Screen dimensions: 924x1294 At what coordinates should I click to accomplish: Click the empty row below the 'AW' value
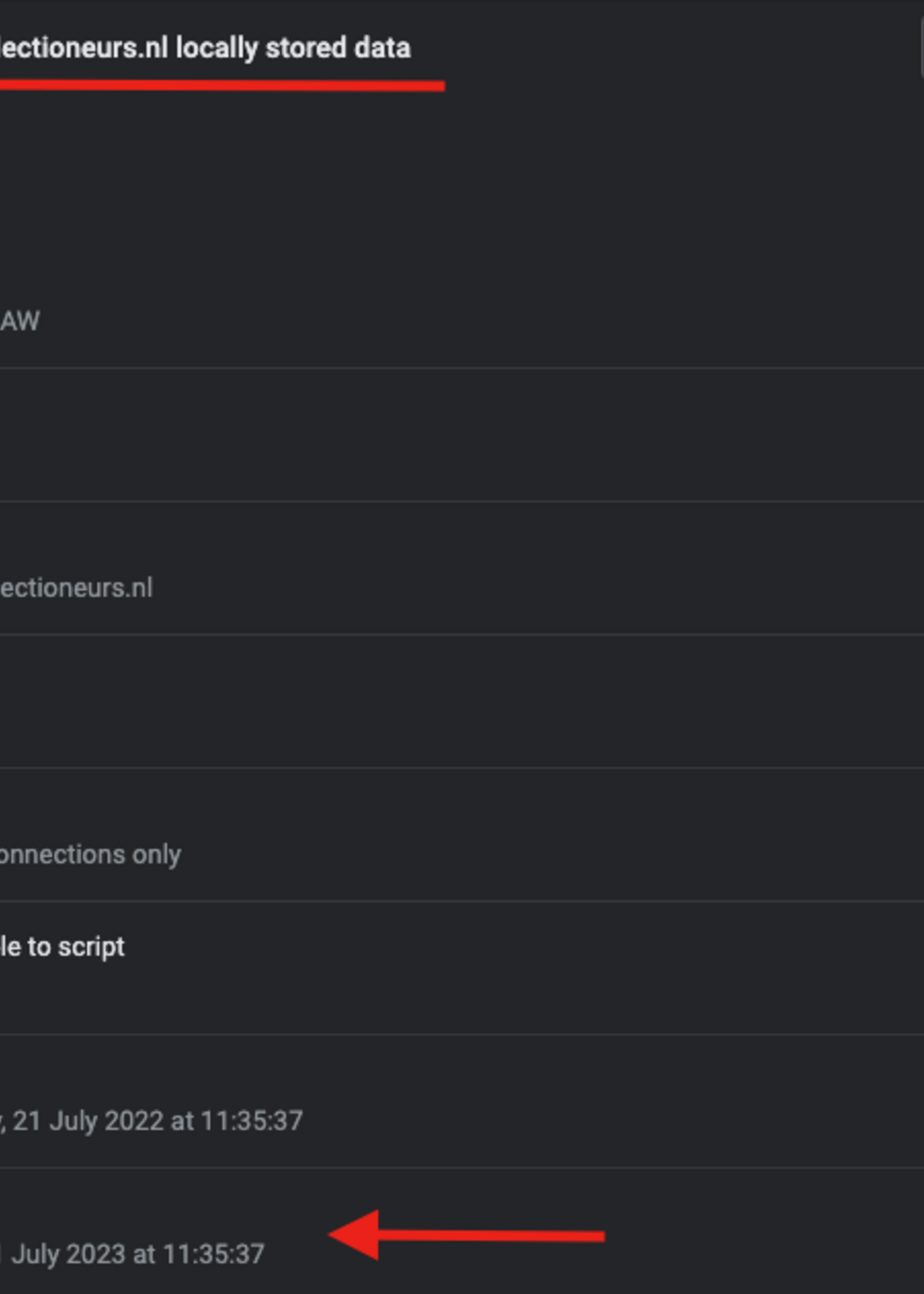(455, 435)
